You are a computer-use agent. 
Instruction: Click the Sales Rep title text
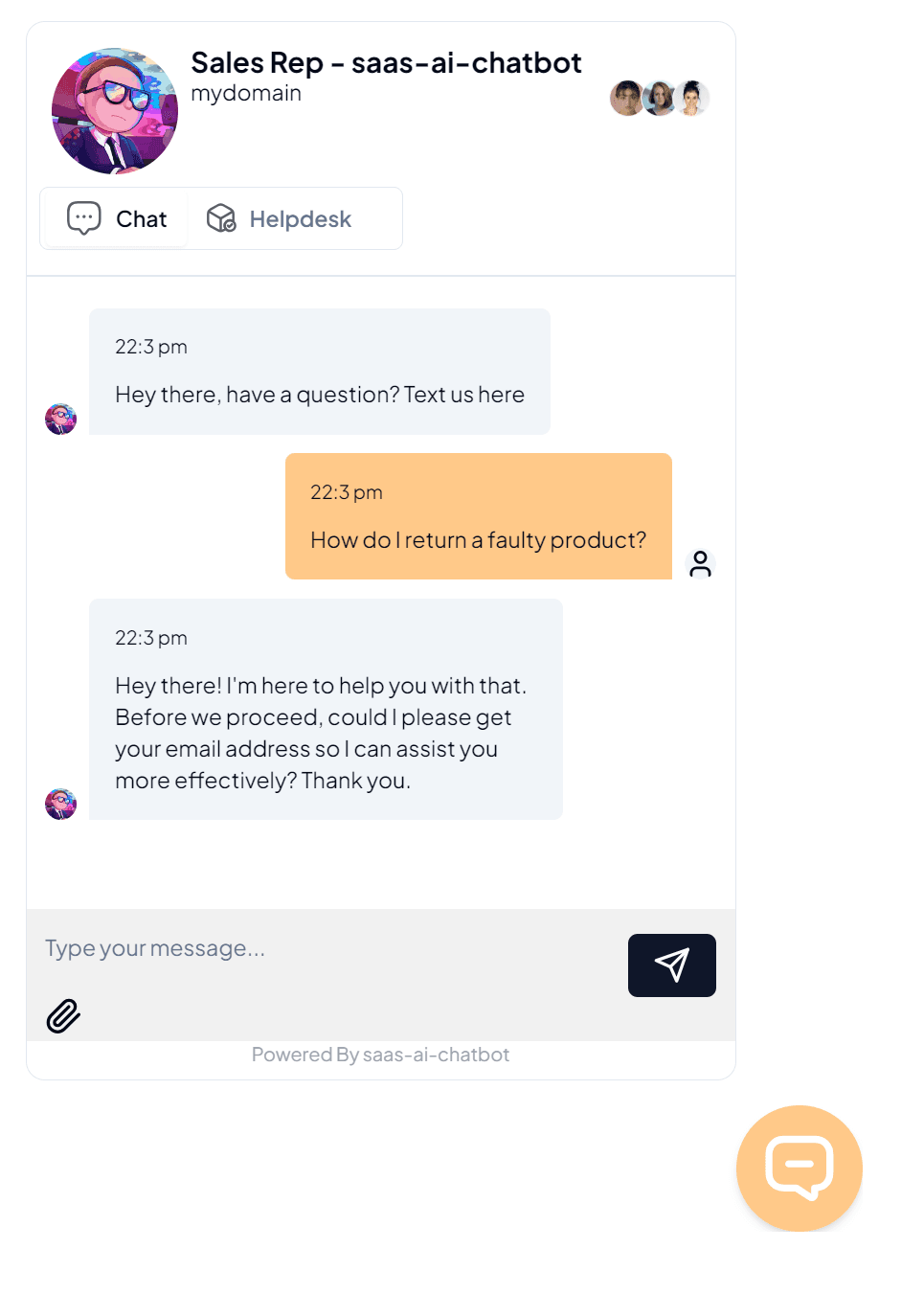pos(387,62)
